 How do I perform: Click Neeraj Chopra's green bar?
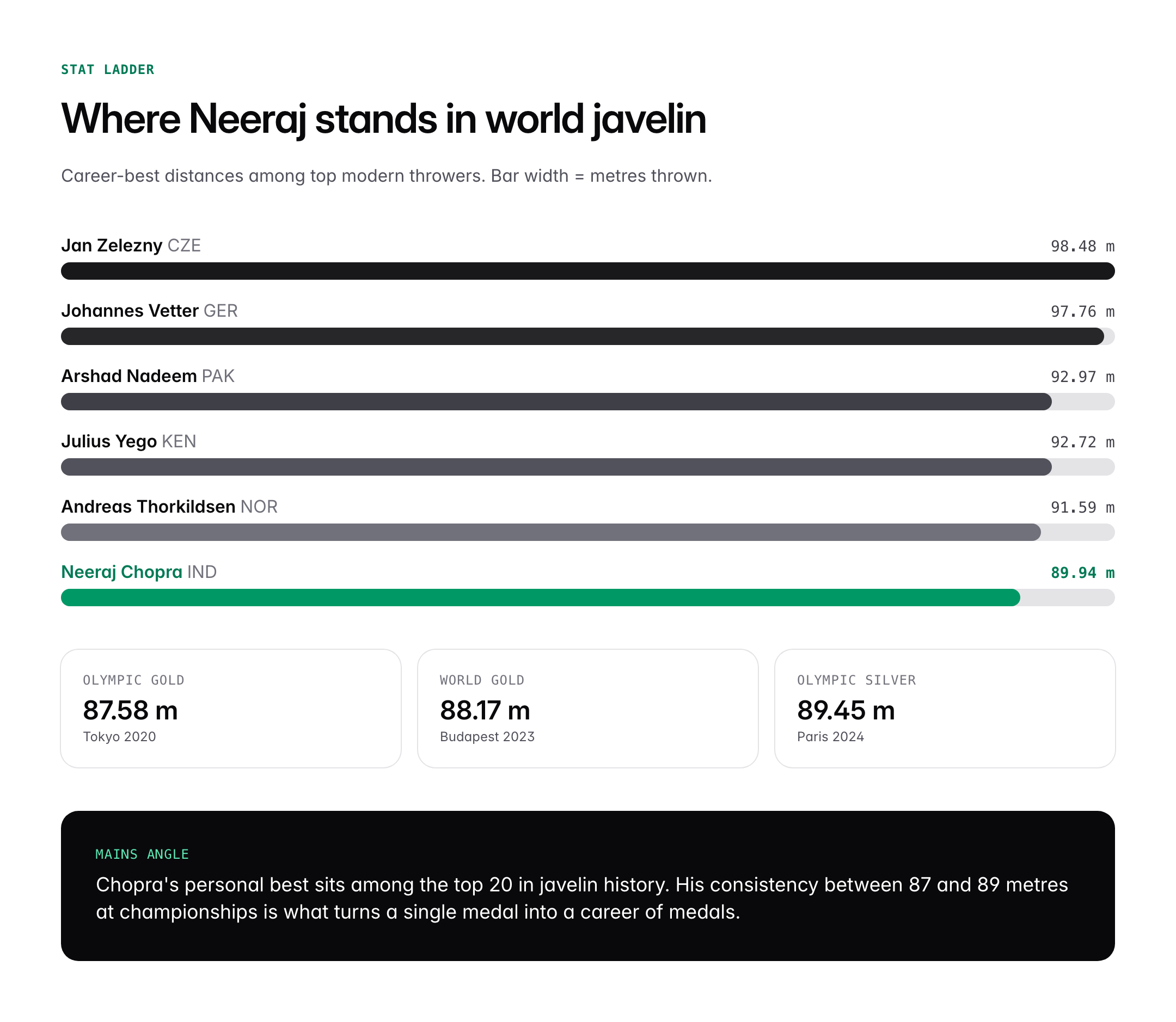[x=540, y=598]
